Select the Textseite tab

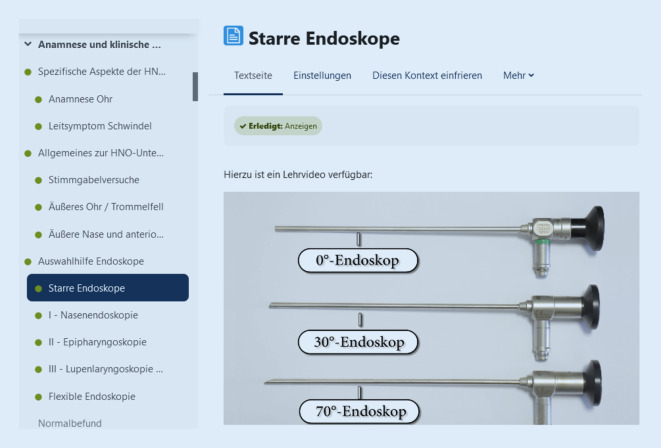click(253, 75)
